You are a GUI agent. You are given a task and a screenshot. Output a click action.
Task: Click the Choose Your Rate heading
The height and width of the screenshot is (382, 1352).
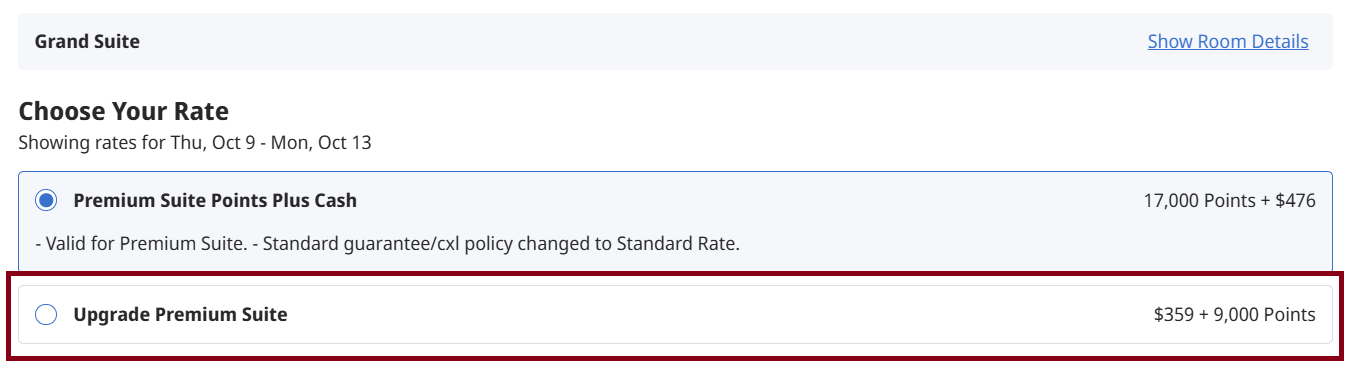[124, 111]
